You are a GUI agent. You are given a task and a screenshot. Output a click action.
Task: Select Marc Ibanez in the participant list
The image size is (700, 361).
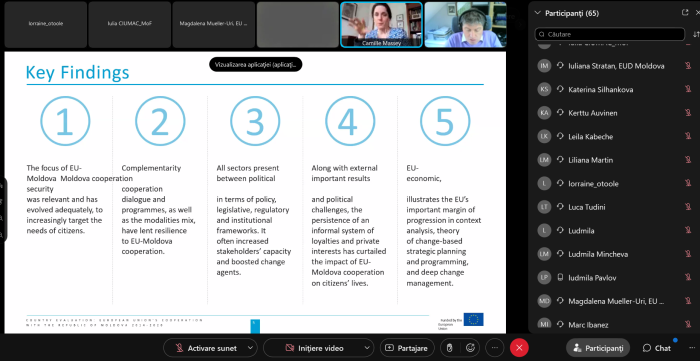614,325
